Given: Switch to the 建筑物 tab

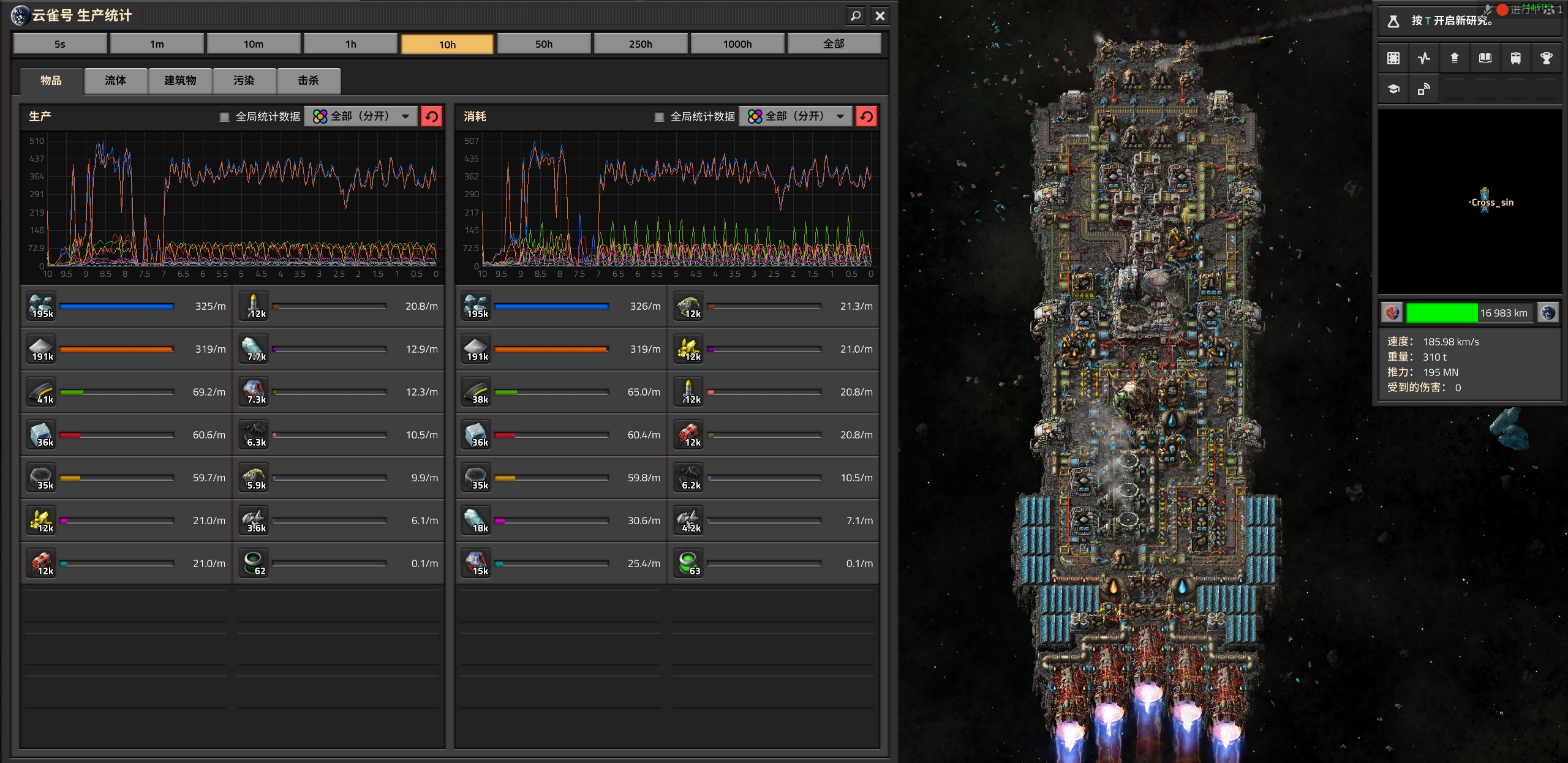Looking at the screenshot, I should [180, 81].
